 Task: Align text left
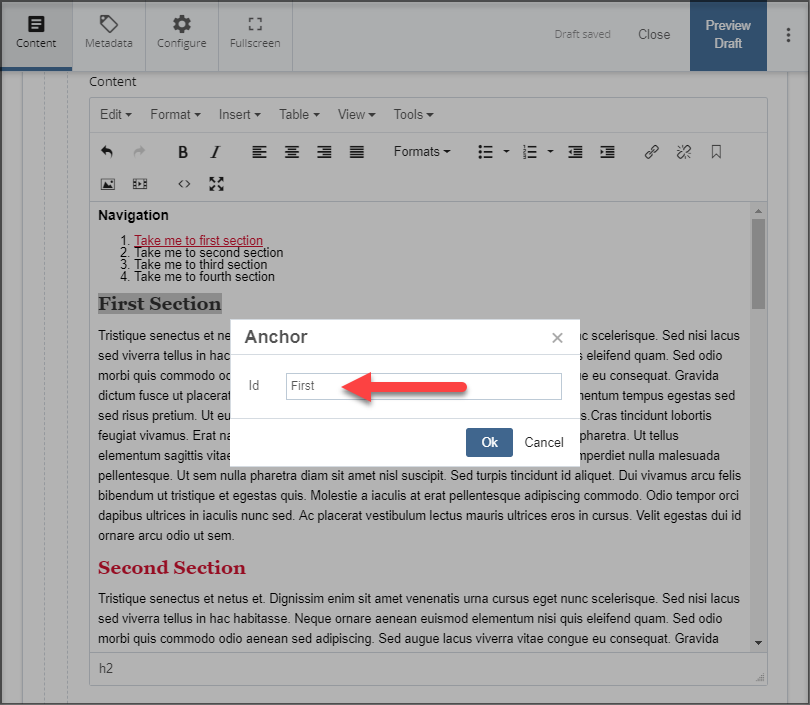(259, 152)
